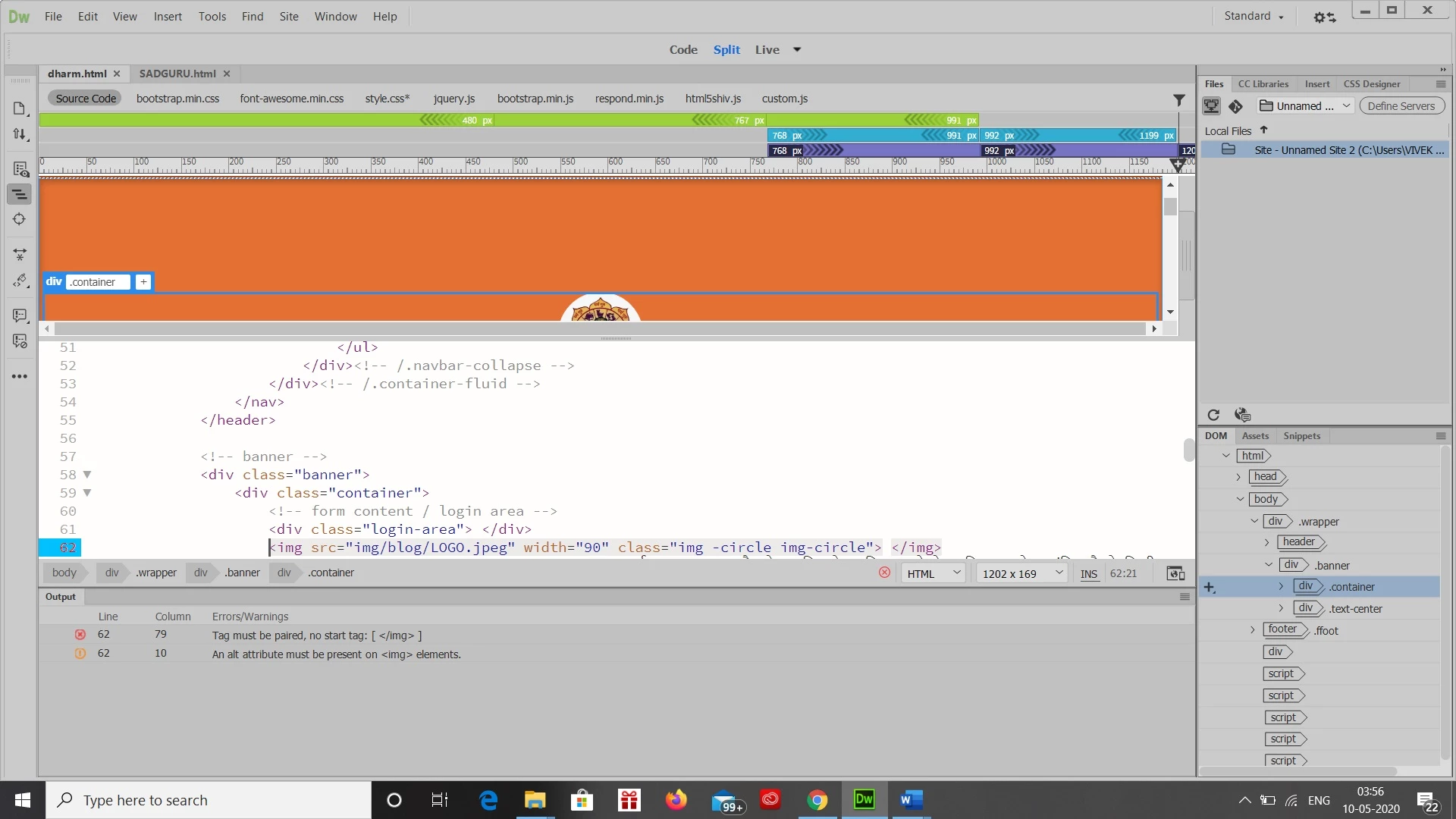Switch to Code view
The width and height of the screenshot is (1456, 819).
pos(682,49)
